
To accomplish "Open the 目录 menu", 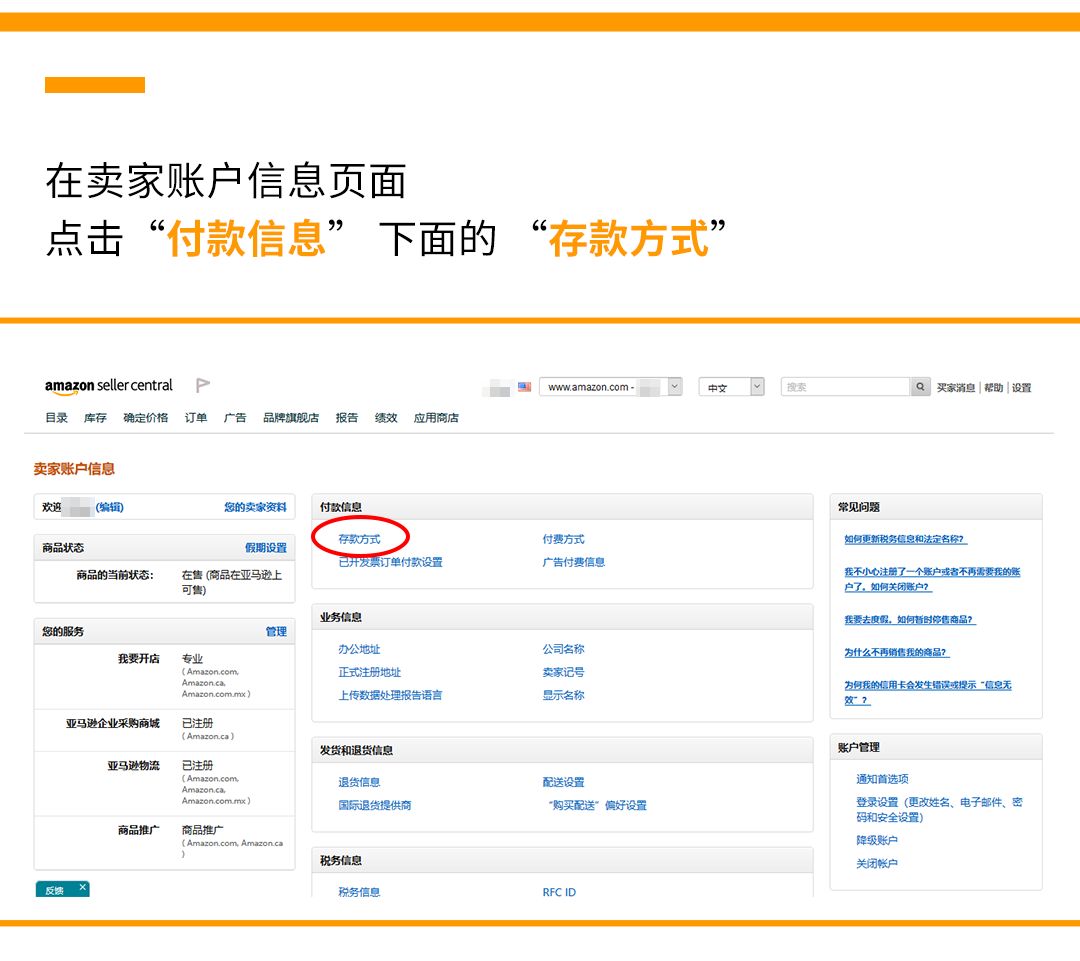I will tap(56, 417).
